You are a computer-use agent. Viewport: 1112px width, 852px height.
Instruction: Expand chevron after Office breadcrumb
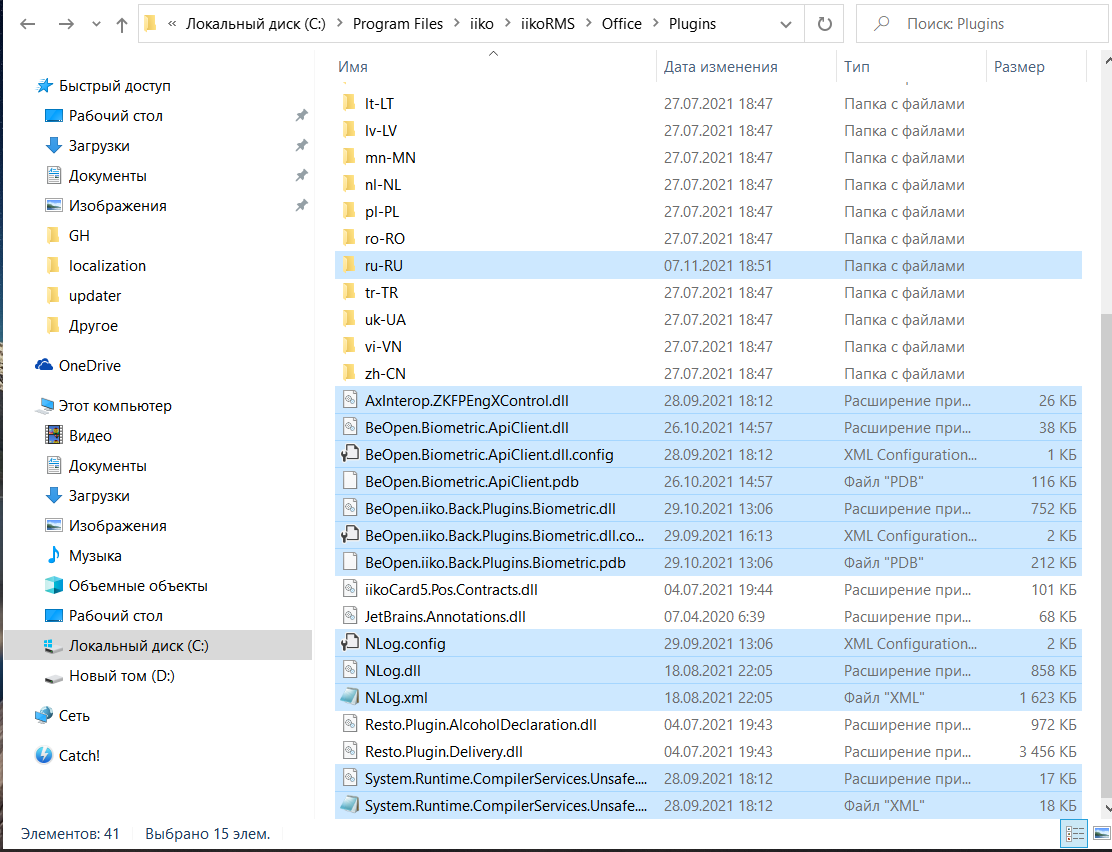[x=655, y=24]
